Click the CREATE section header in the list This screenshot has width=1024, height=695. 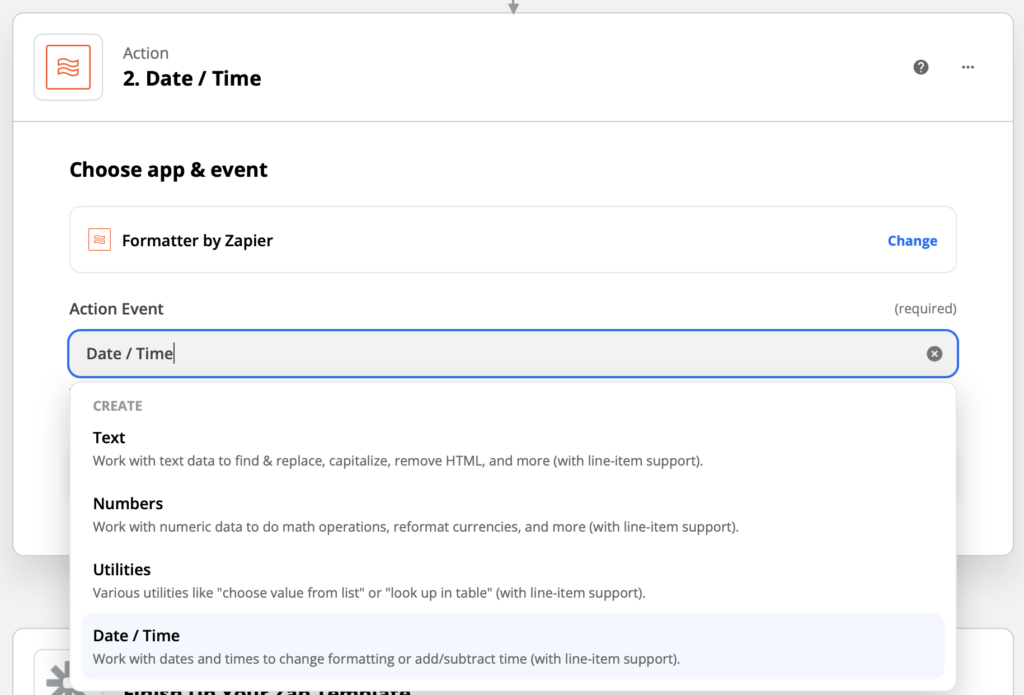pos(117,405)
